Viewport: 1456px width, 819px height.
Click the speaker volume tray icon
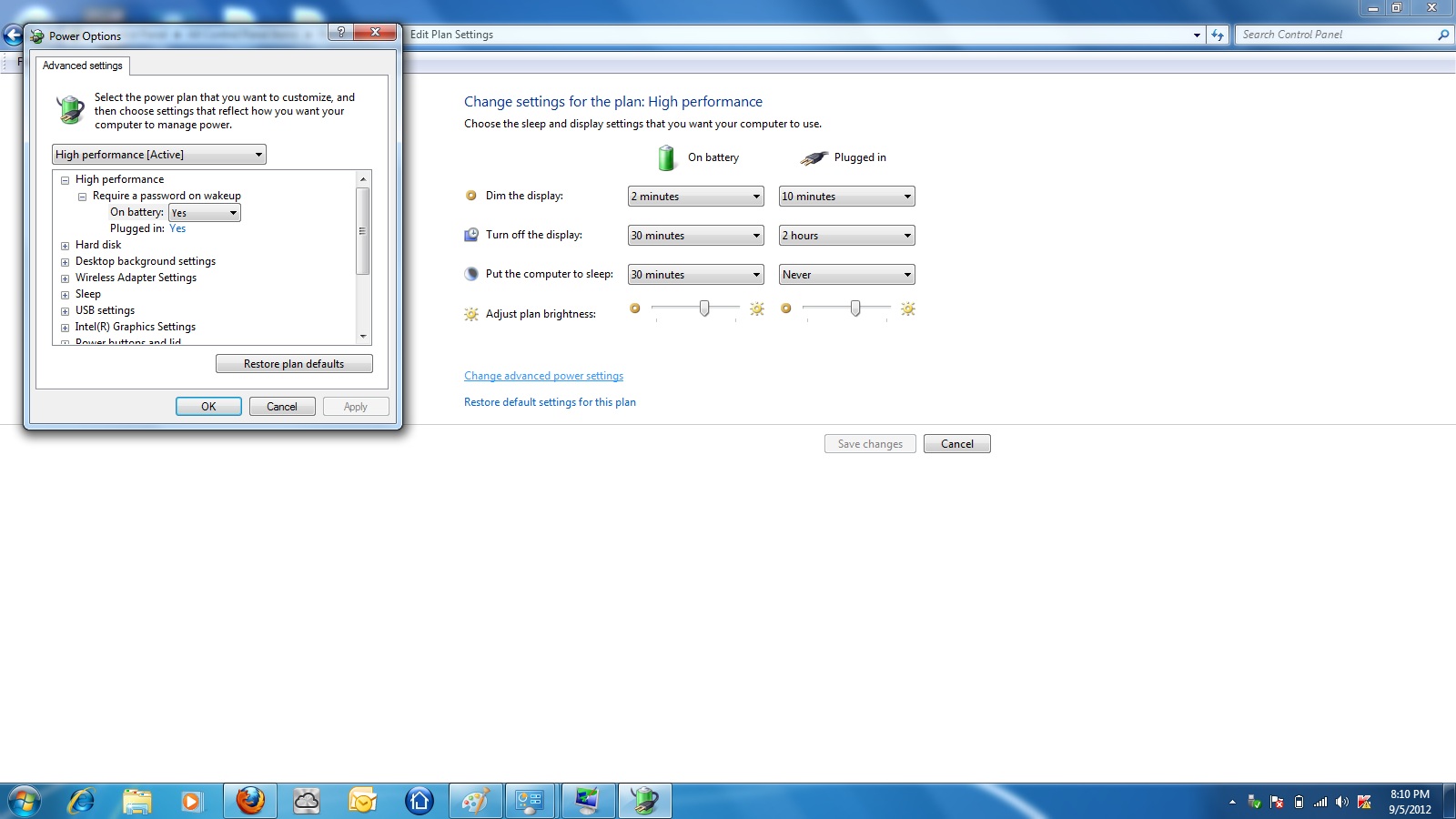(1342, 802)
